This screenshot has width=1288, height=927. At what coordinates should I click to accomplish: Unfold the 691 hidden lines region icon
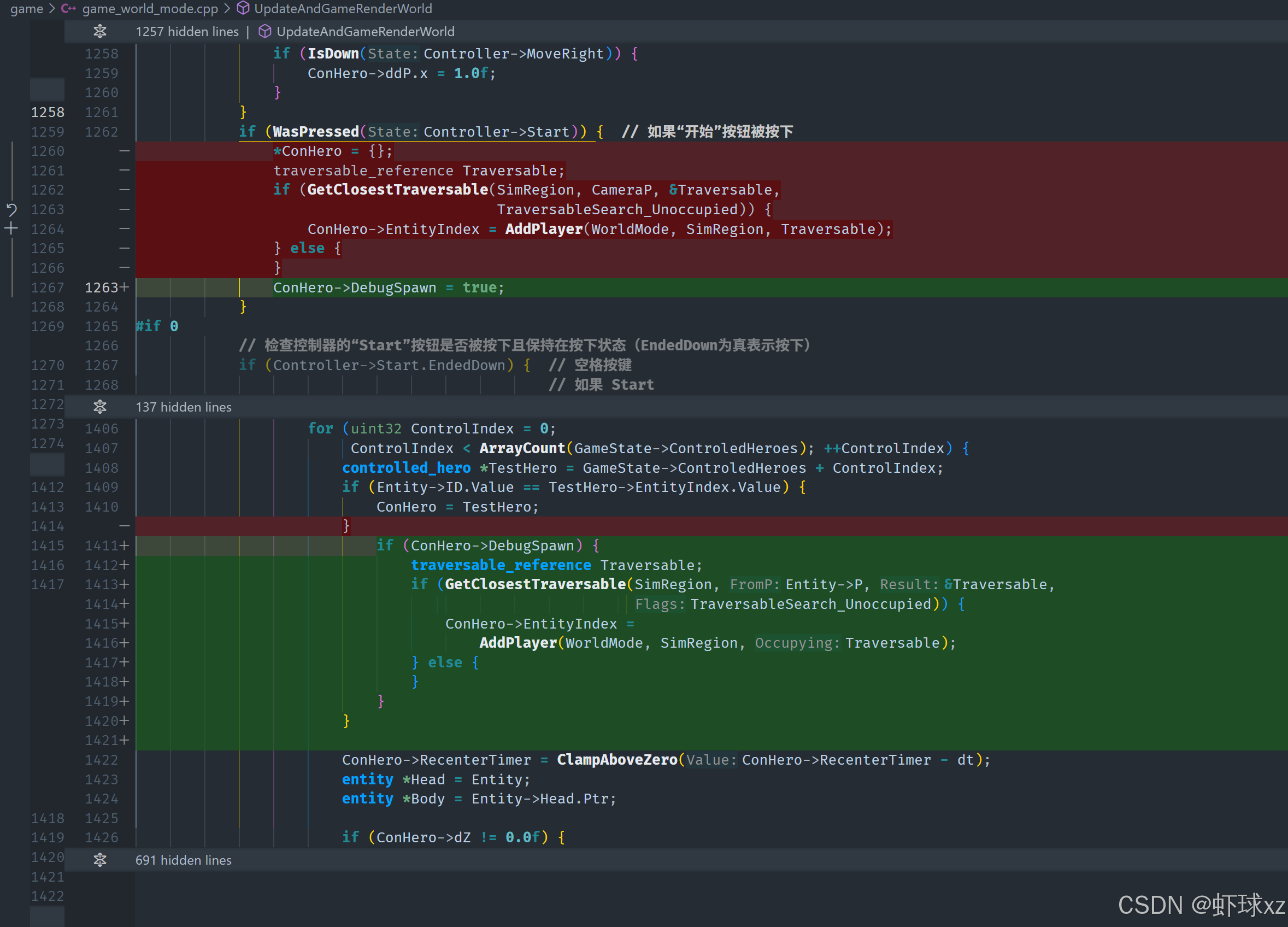pyautogui.click(x=100, y=860)
